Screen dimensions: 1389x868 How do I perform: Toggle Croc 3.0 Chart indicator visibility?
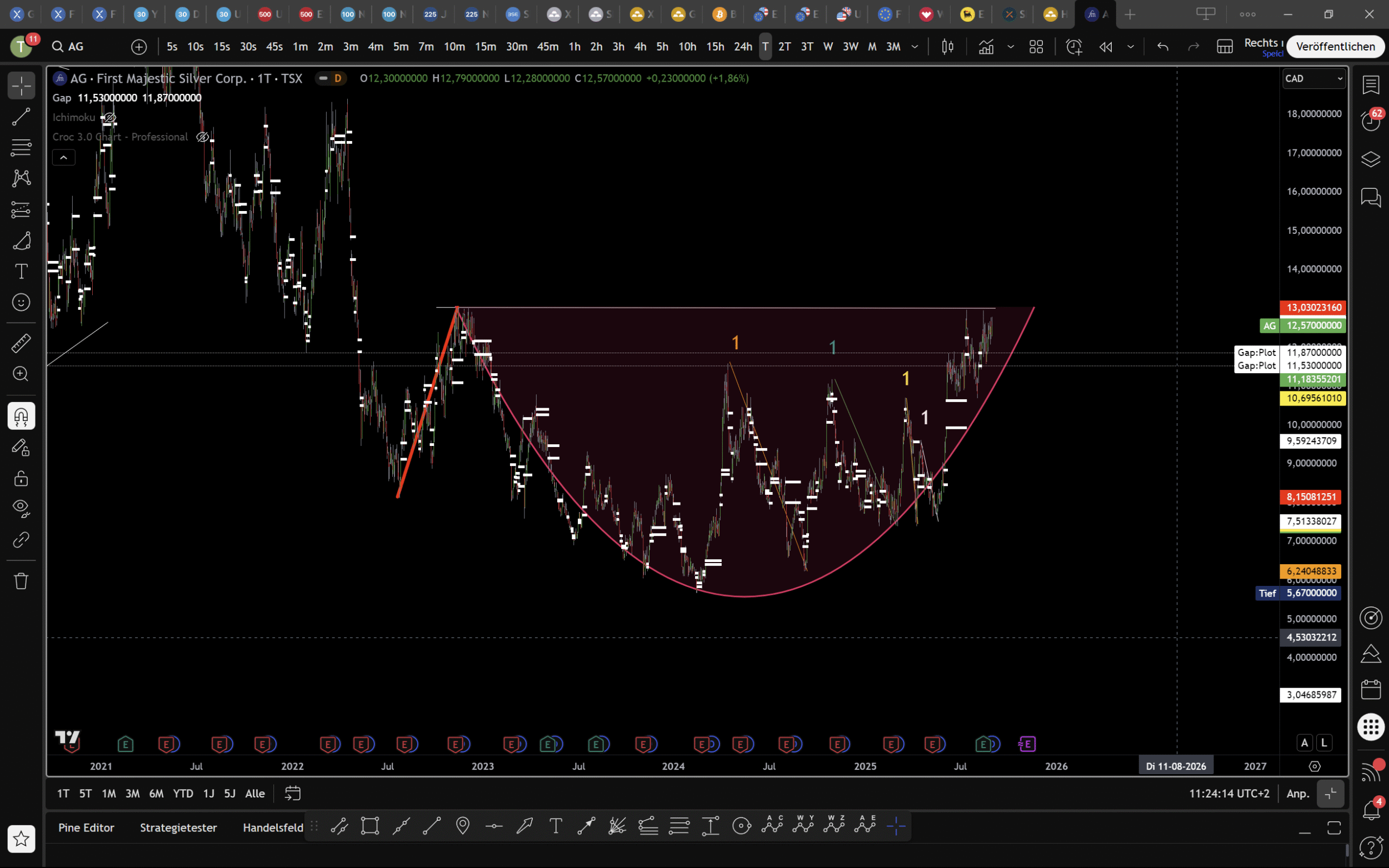pos(202,137)
